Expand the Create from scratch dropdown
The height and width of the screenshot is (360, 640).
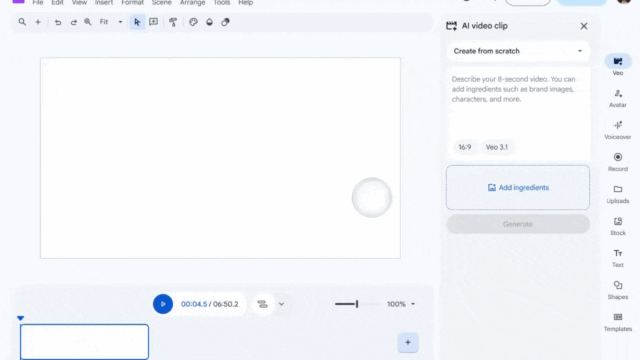click(x=518, y=51)
